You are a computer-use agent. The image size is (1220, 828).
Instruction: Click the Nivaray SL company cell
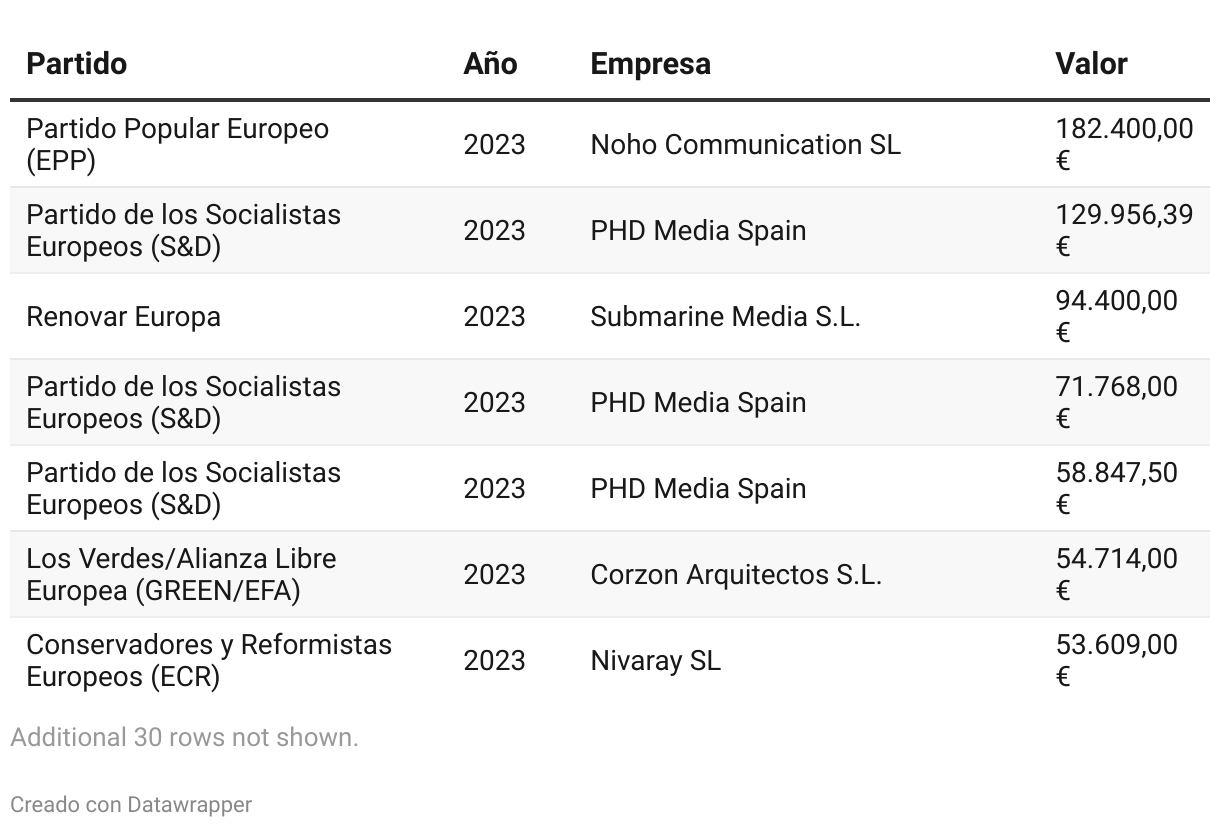(x=655, y=661)
